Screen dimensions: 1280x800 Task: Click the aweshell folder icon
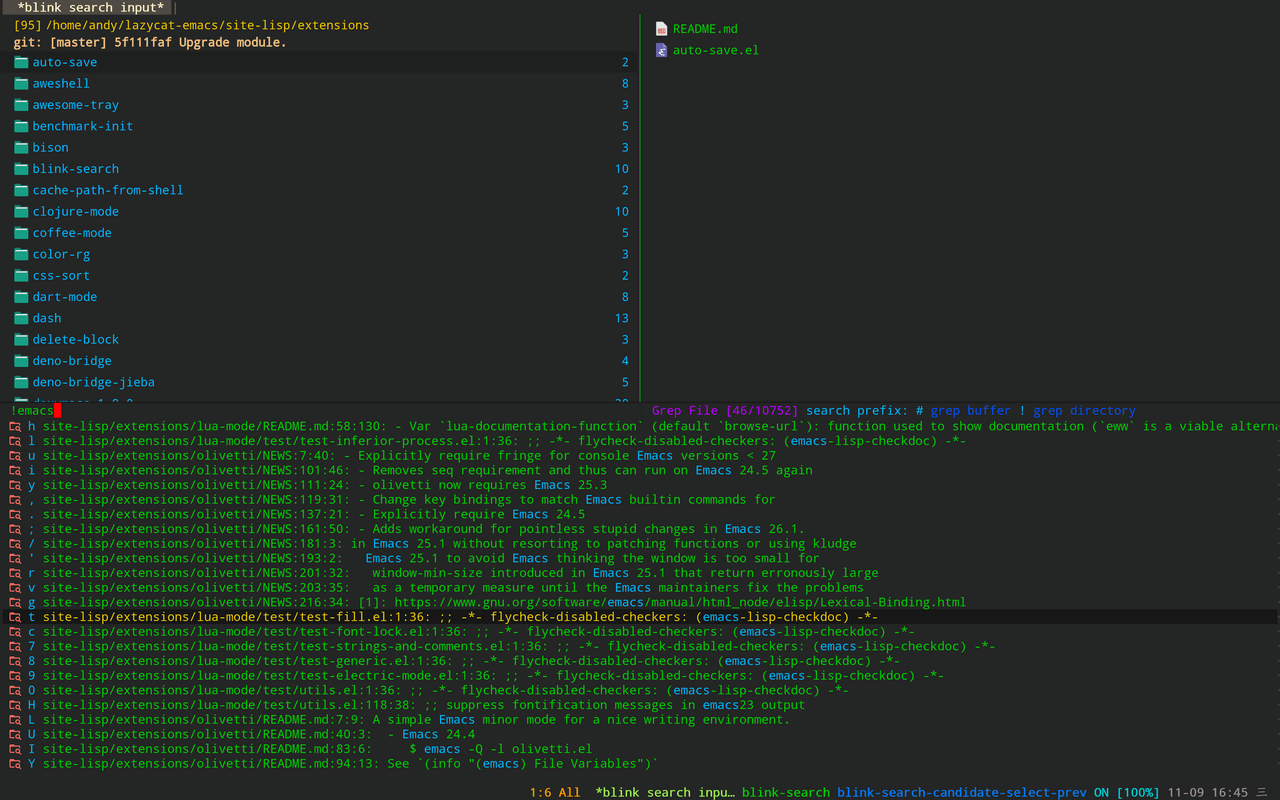click(22, 83)
